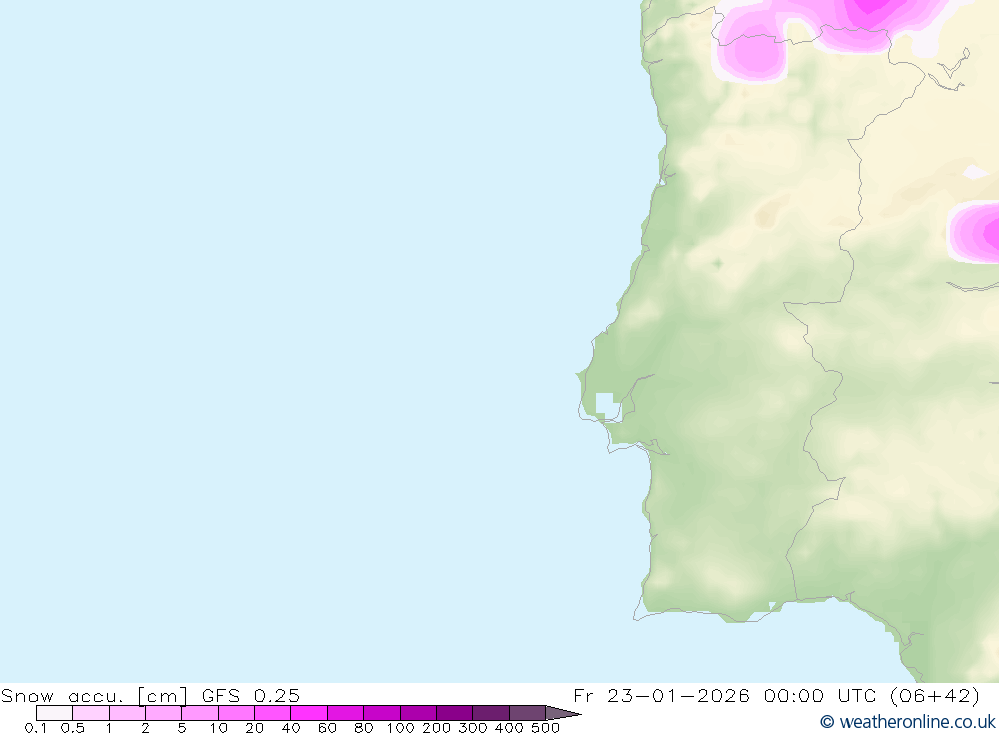Click the legend value '40'
This screenshot has width=1000, height=733.
291,728
